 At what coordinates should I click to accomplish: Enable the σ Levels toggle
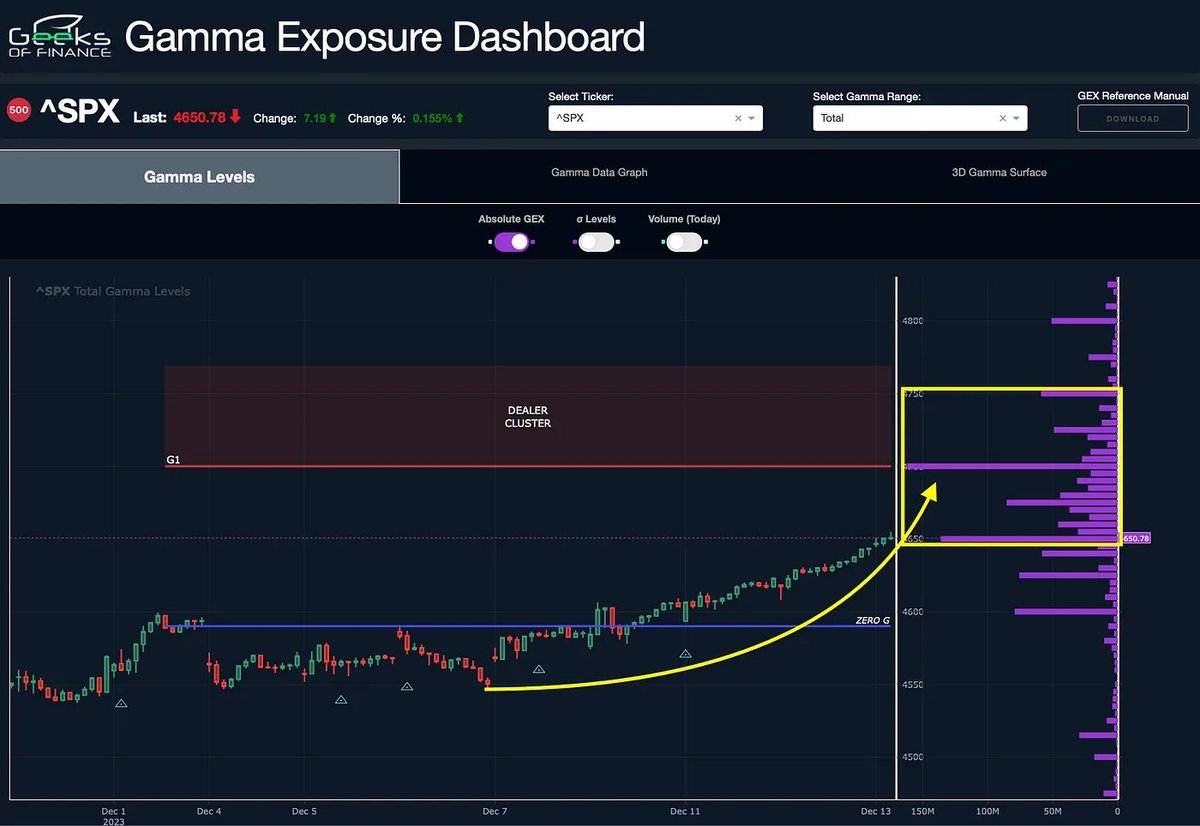[597, 241]
